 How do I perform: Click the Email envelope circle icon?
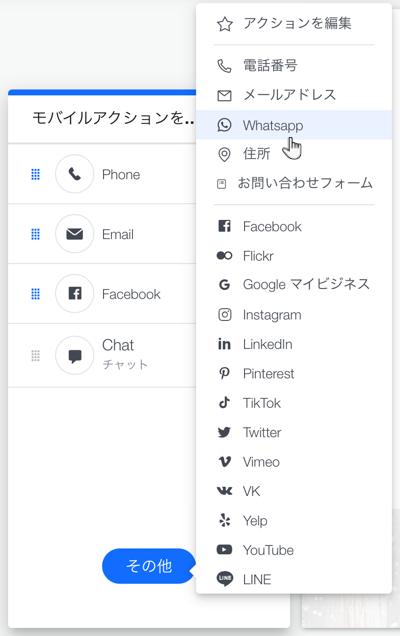(75, 234)
